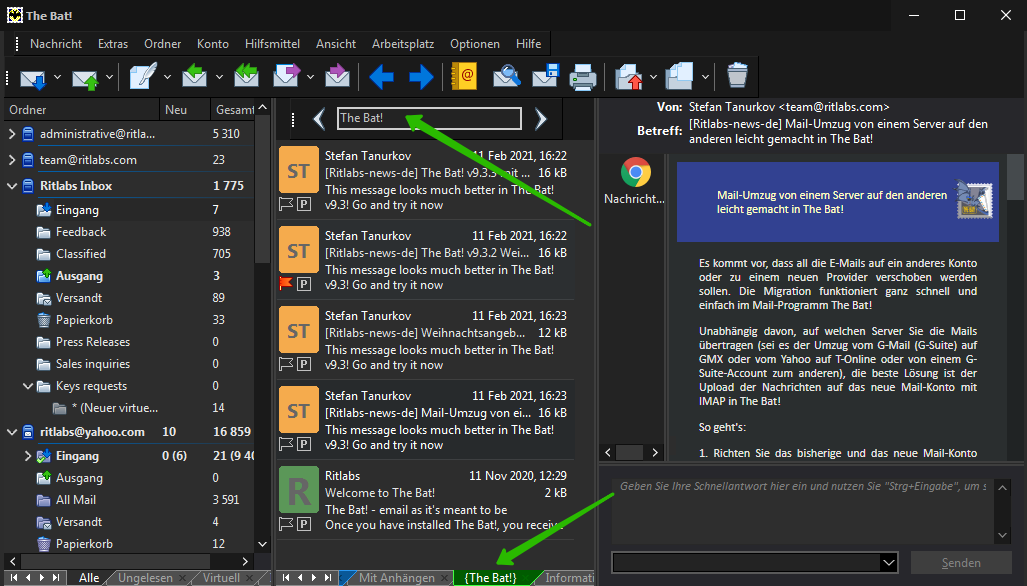Toggle flag on Welcome to The Bat! message
Viewport: 1027px width, 586px height.
[x=286, y=523]
